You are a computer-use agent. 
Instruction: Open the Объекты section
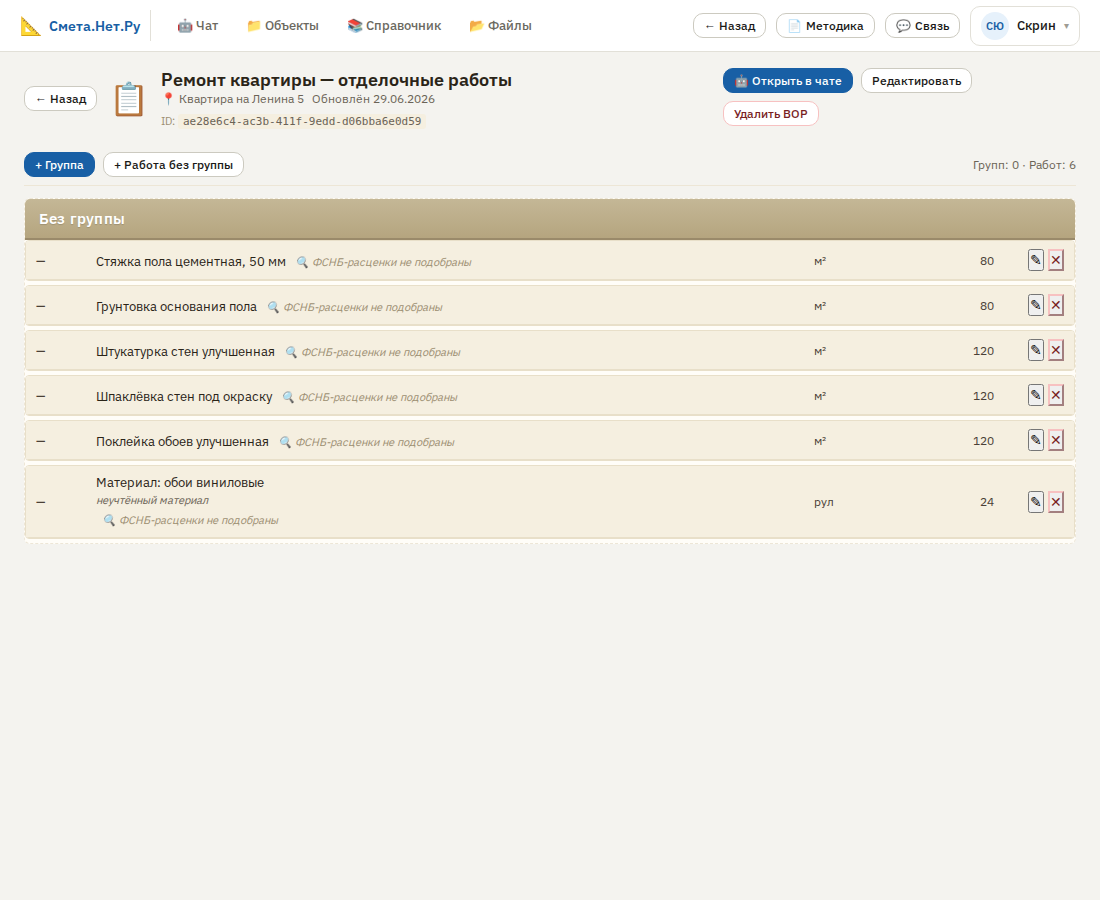[283, 26]
